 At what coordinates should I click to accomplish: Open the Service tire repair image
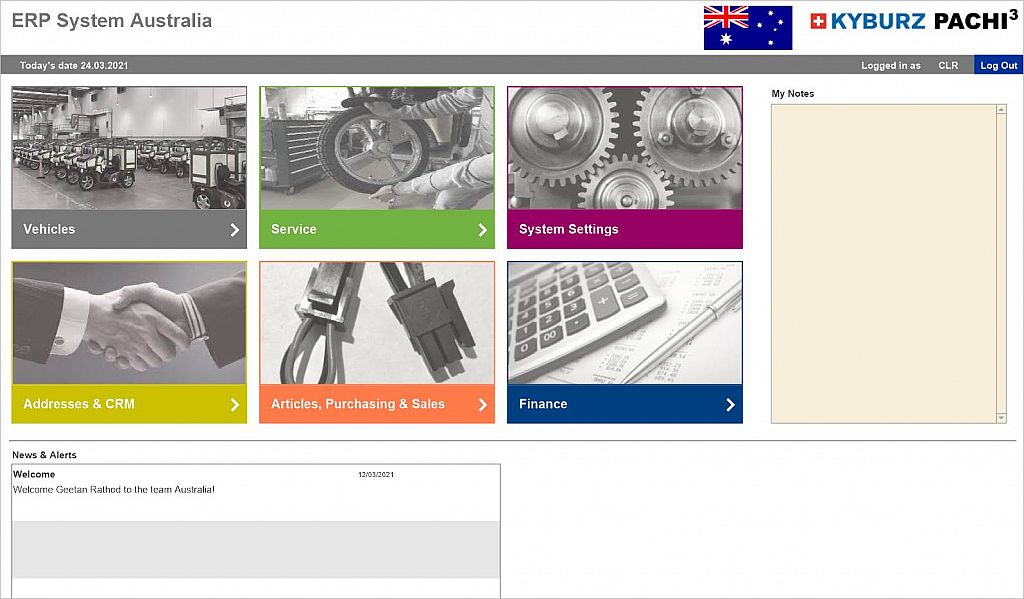[377, 148]
